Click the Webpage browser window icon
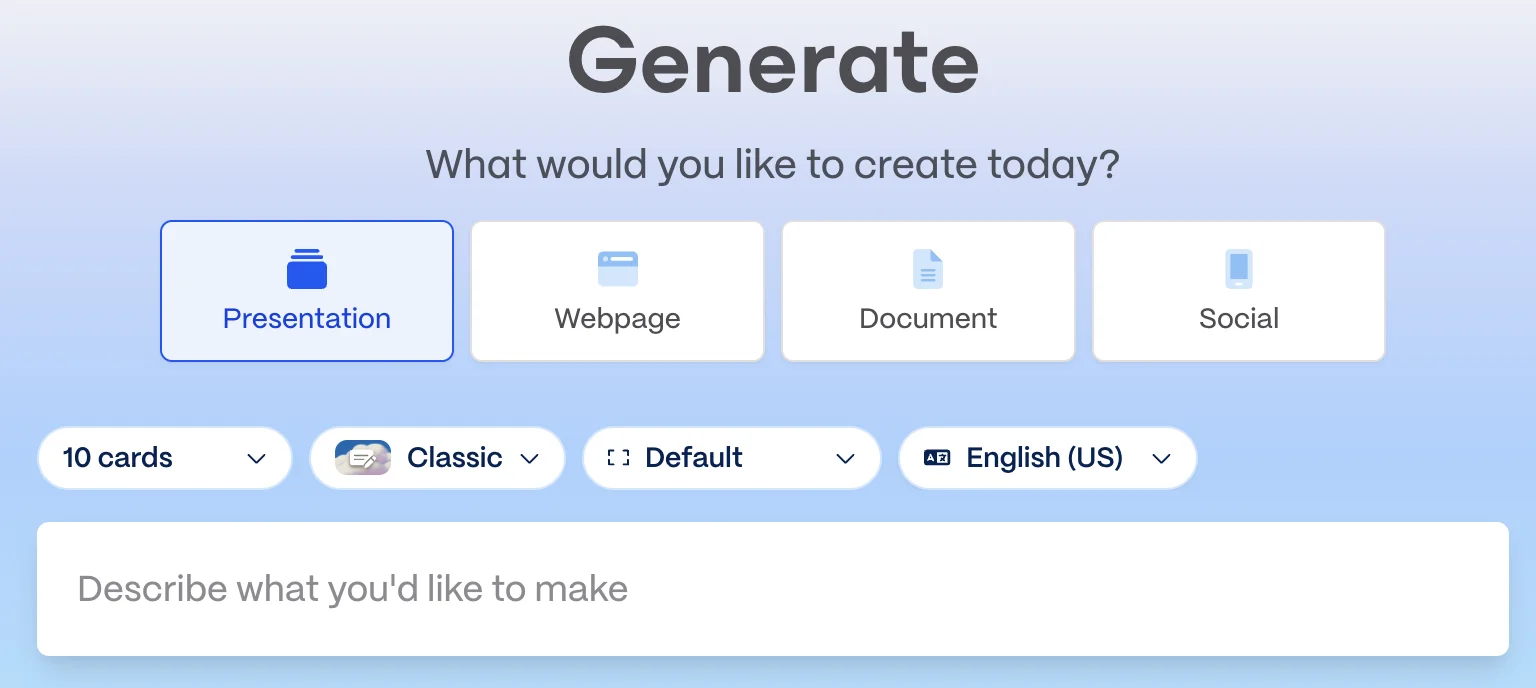Image resolution: width=1536 pixels, height=688 pixels. (x=618, y=269)
